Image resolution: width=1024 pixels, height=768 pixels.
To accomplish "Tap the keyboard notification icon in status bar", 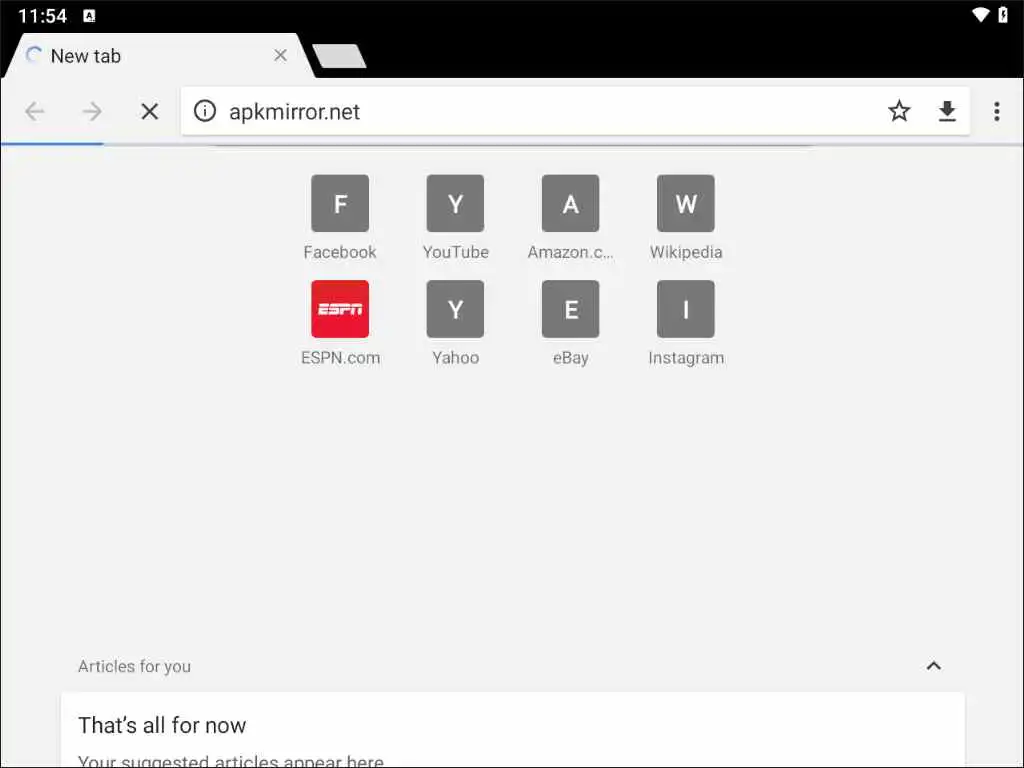I will point(89,16).
